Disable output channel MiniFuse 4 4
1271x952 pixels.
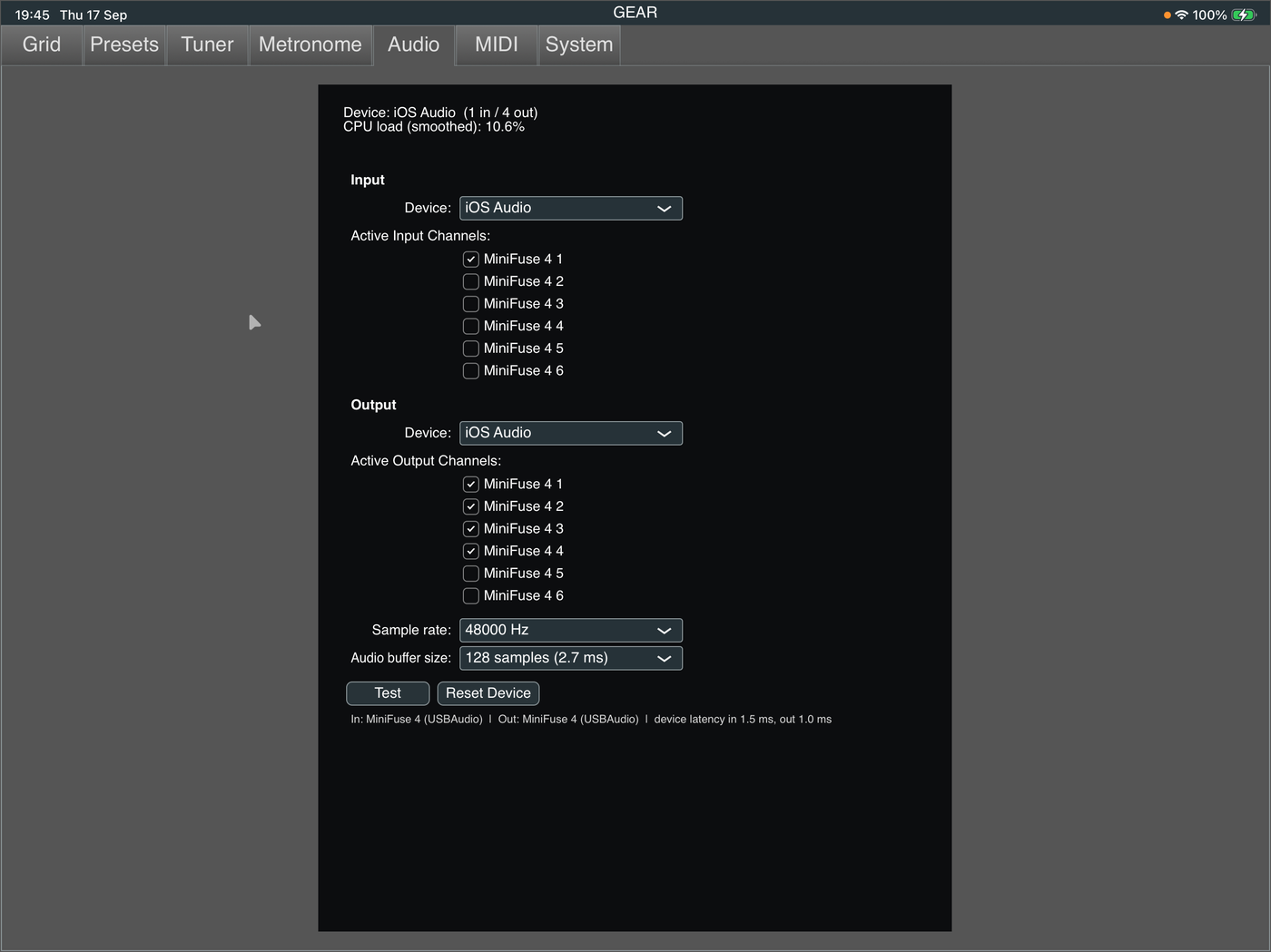(471, 551)
